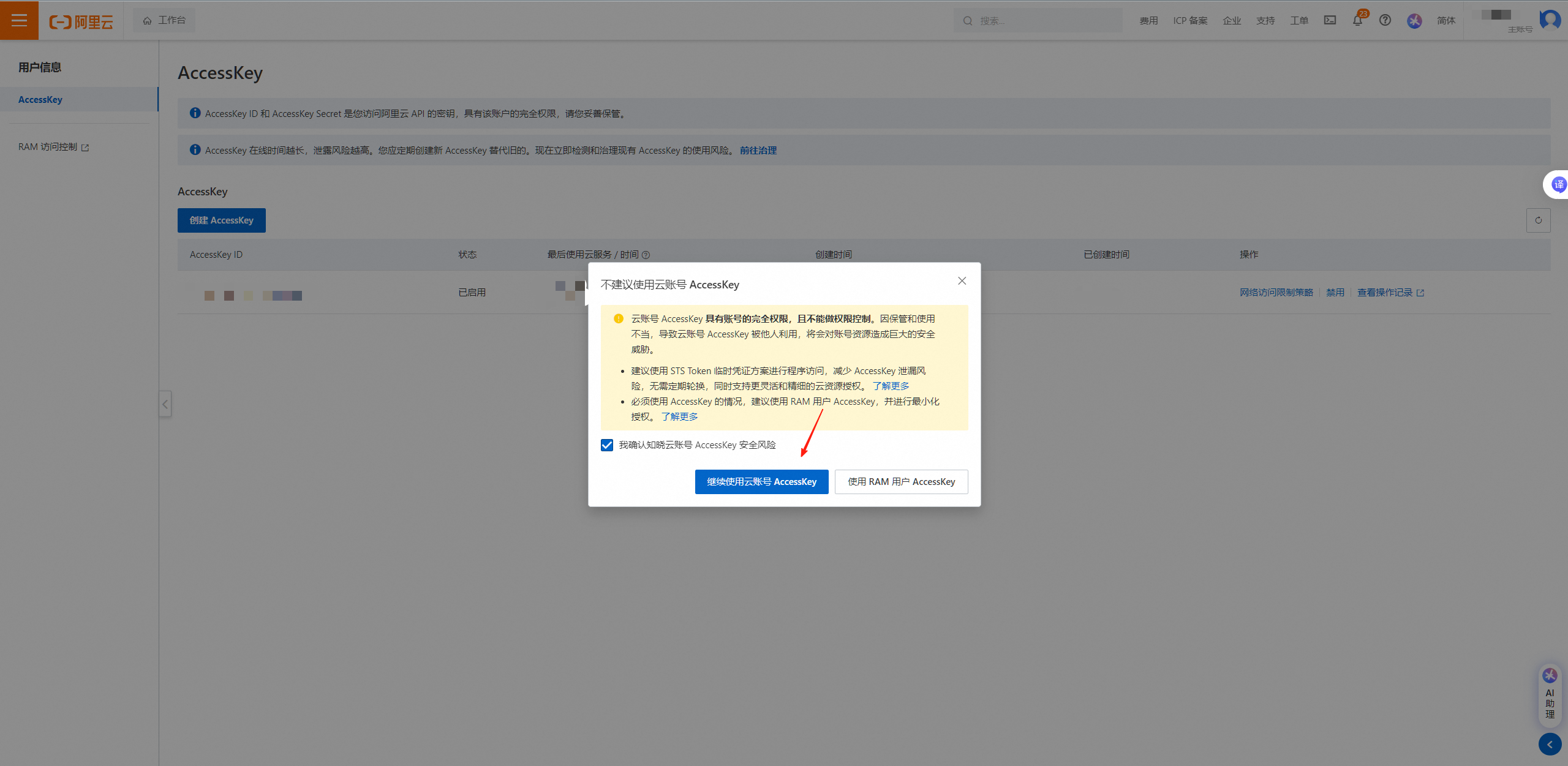This screenshot has height=766, width=1568.
Task: Click the 主账号 label in header
Action: coord(1520,29)
